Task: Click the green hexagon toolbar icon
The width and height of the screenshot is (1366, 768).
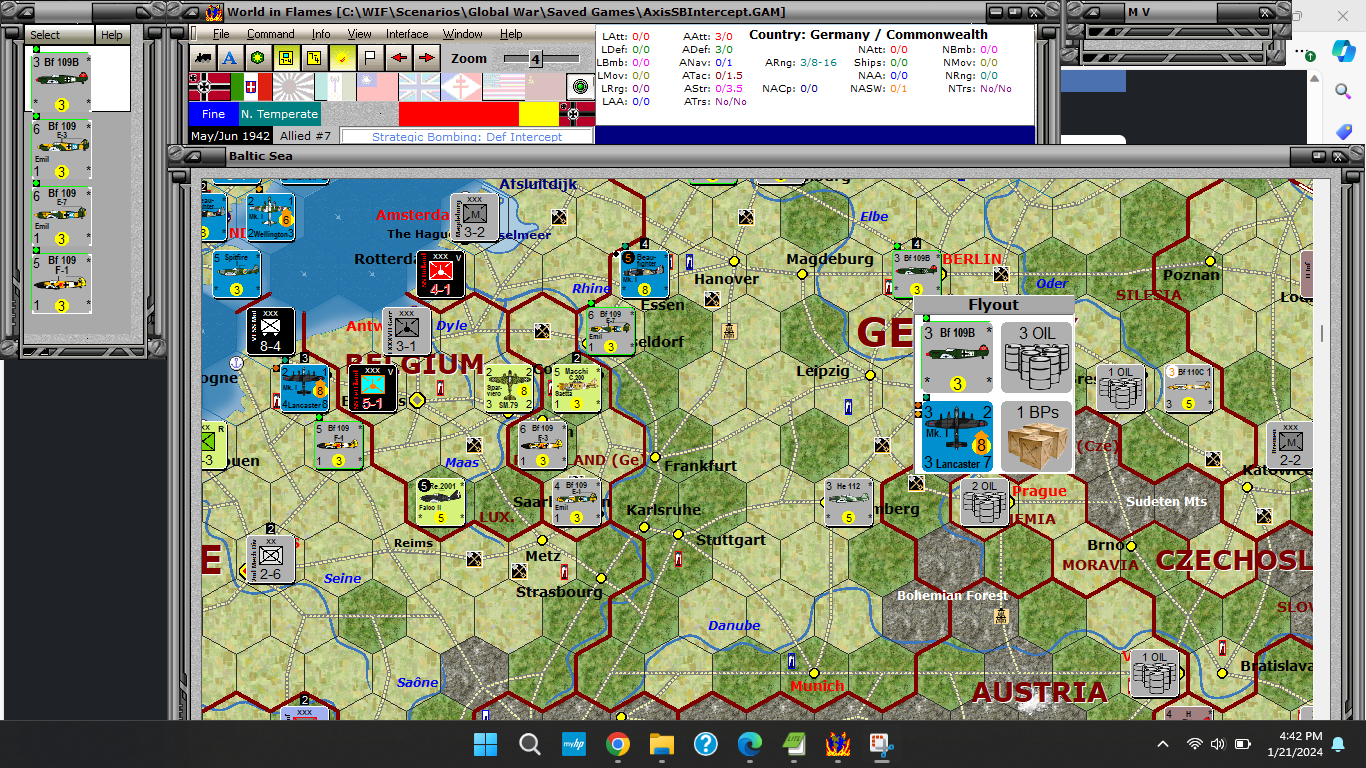Action: tap(259, 58)
